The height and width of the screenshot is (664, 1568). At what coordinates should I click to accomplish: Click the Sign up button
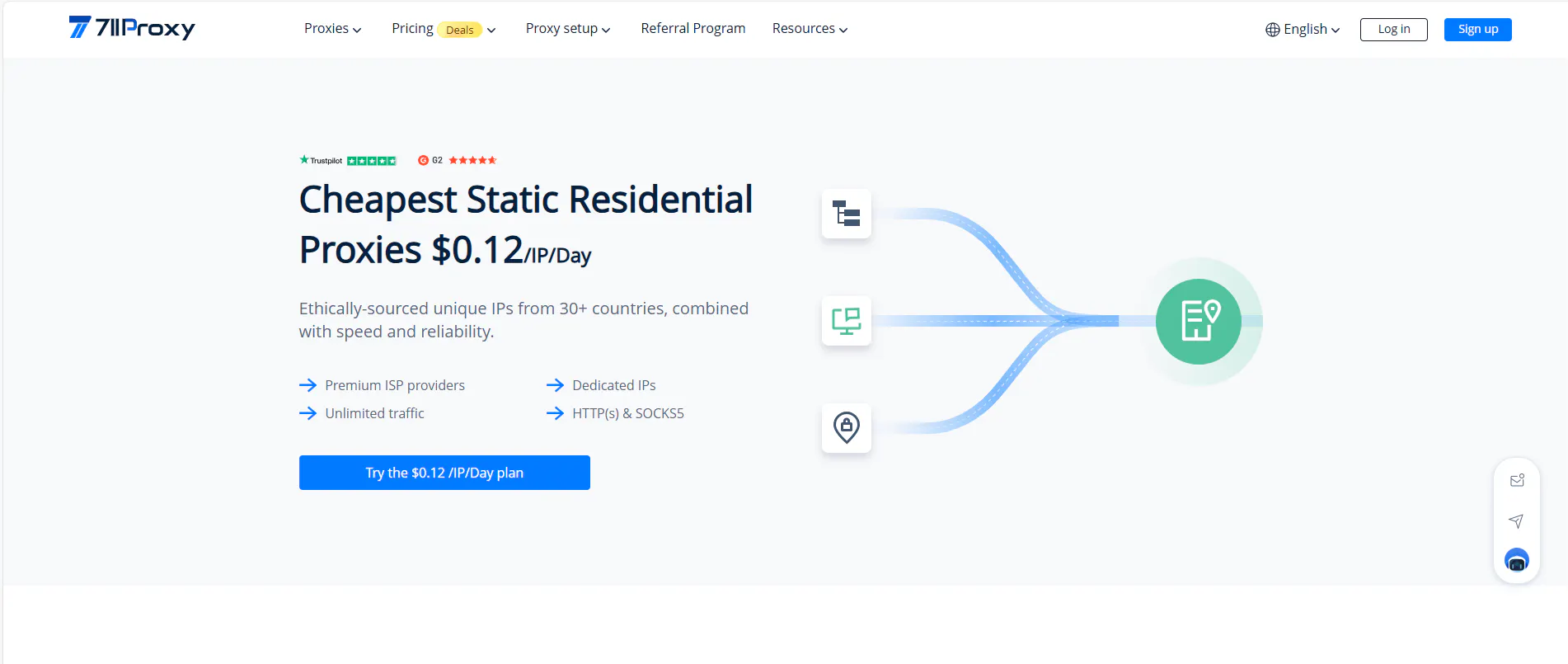click(x=1477, y=30)
